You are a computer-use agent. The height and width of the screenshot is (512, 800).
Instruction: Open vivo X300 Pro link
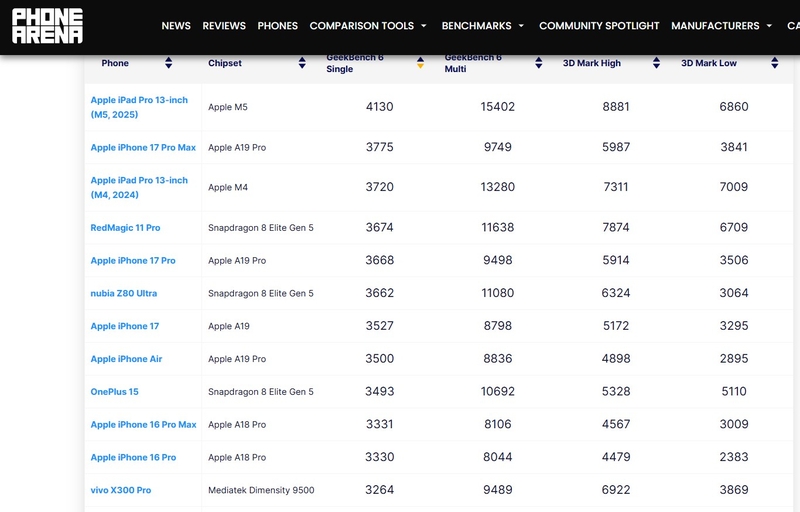click(120, 490)
